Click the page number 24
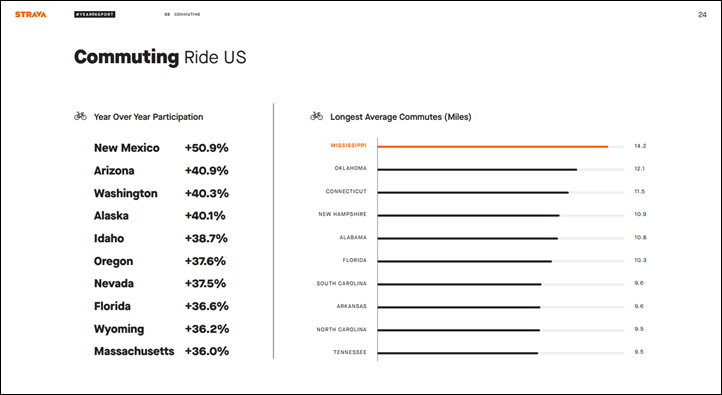 [702, 15]
